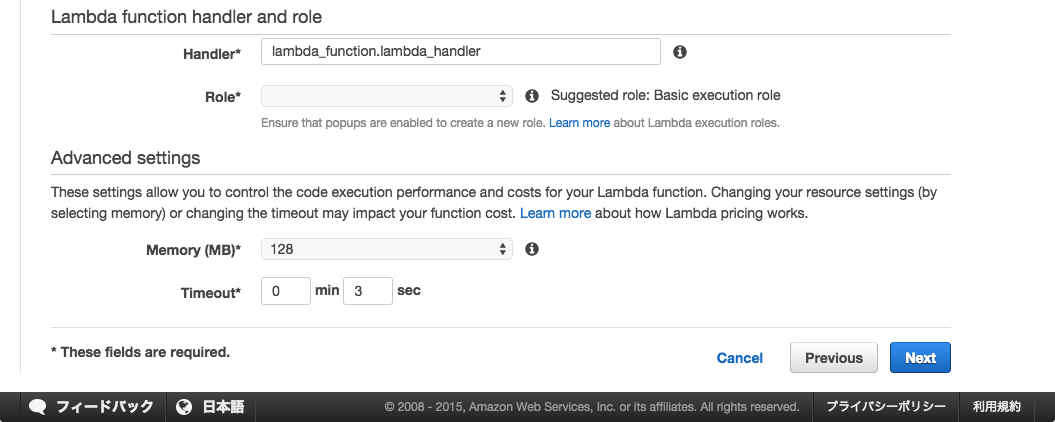Select the 日本語 language option

[223, 407]
